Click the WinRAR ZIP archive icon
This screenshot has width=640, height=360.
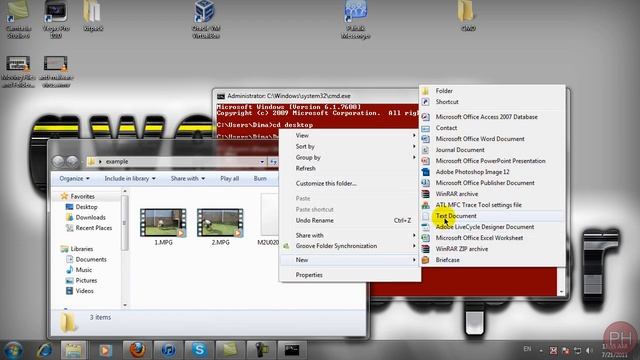tap(425, 249)
